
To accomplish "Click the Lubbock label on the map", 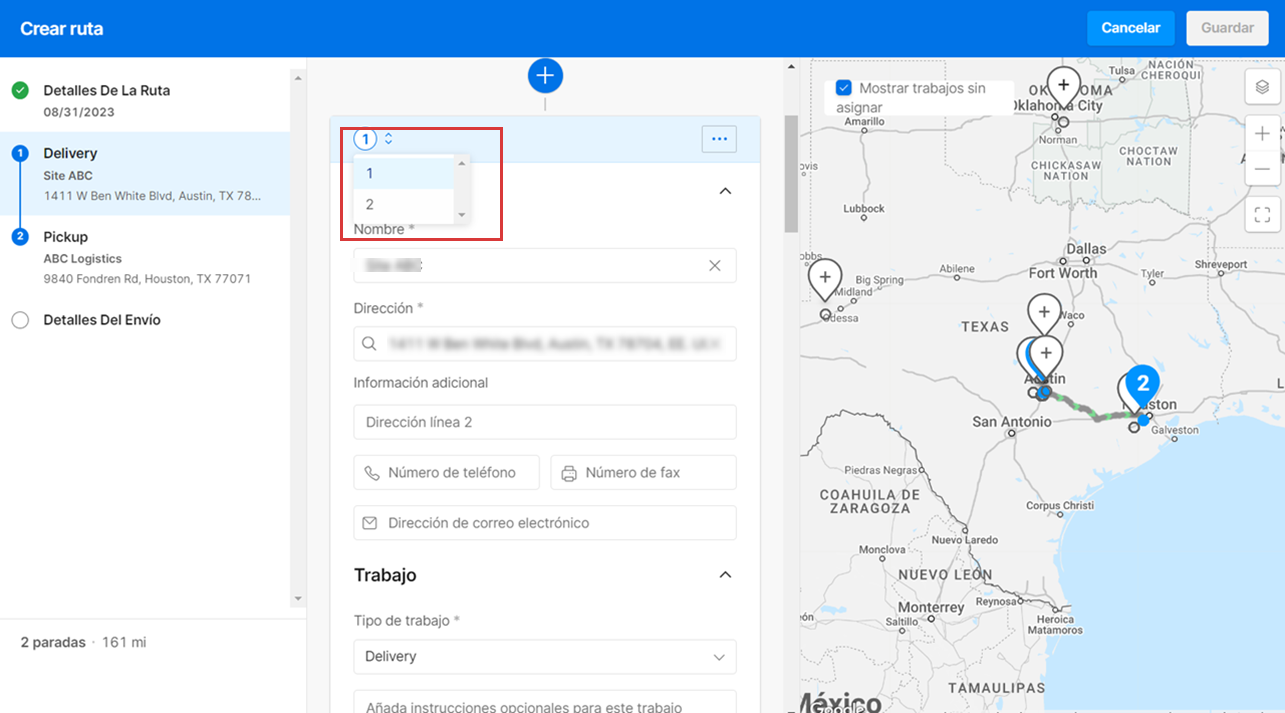I will point(864,209).
